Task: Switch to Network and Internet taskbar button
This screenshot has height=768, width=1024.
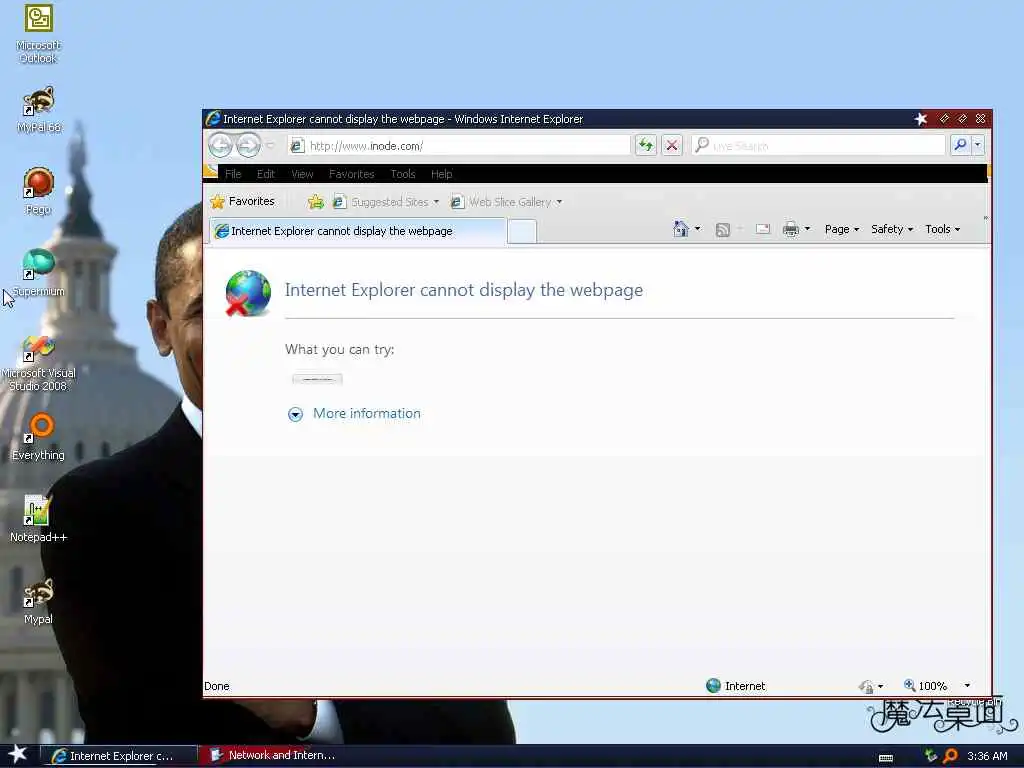Action: pos(274,755)
